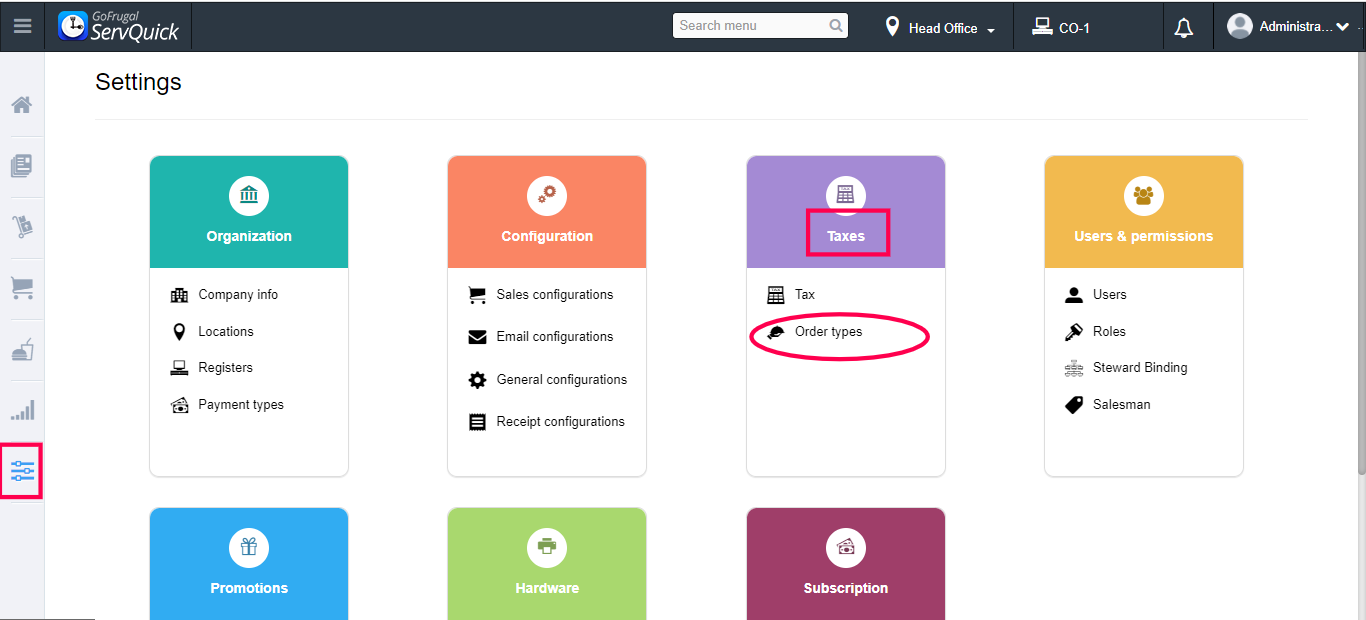Click the location pin icon in header

pos(892,27)
